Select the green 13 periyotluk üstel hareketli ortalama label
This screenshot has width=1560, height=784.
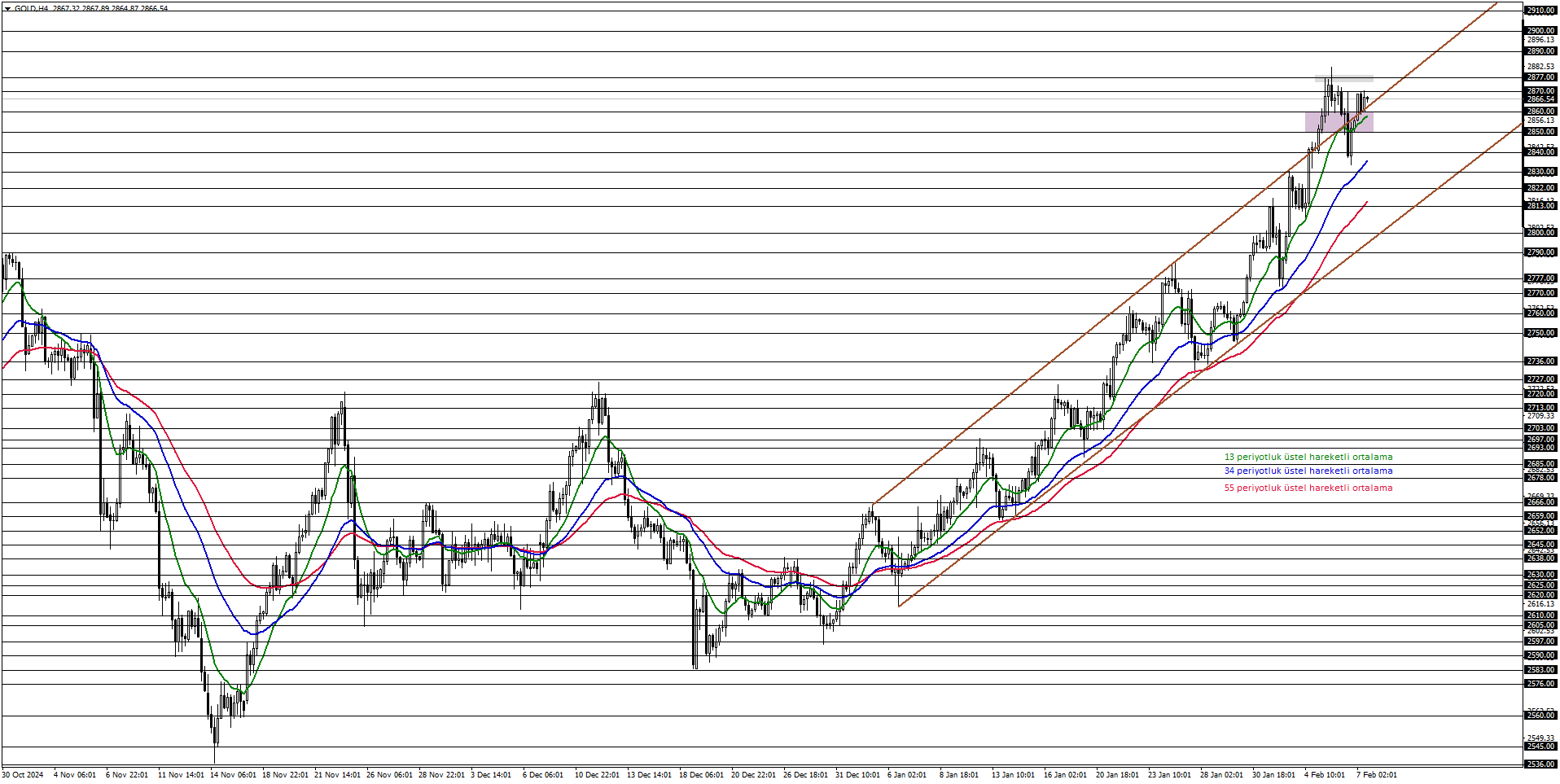click(1308, 458)
